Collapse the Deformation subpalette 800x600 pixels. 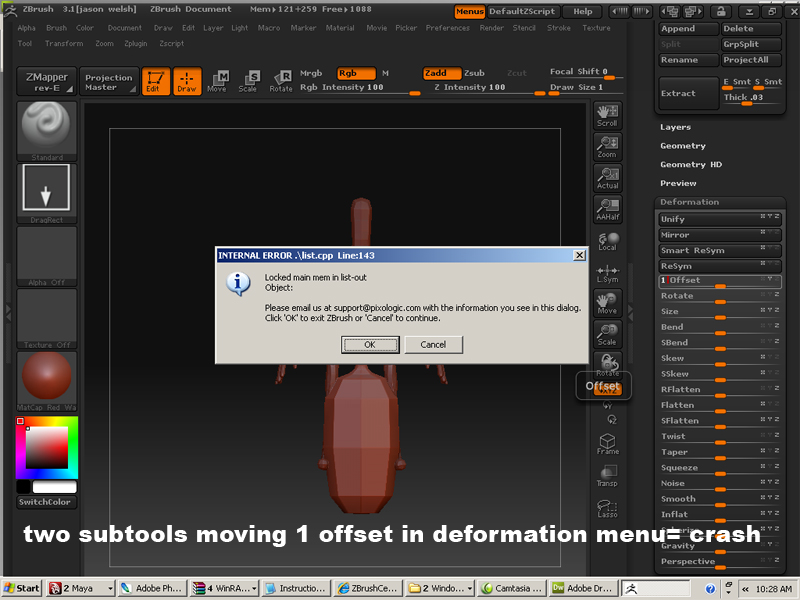(x=689, y=202)
